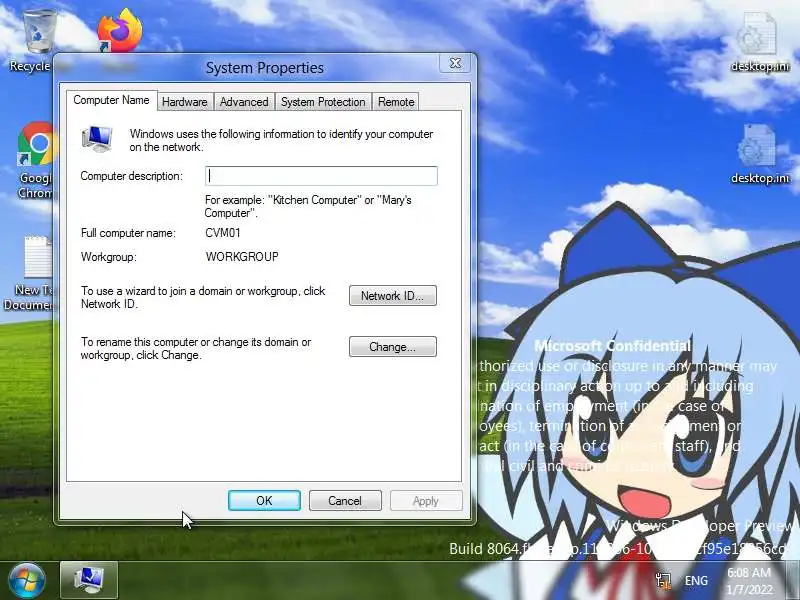The width and height of the screenshot is (800, 600).
Task: Launch Firefox from the desktop shortcut
Action: tap(120, 32)
